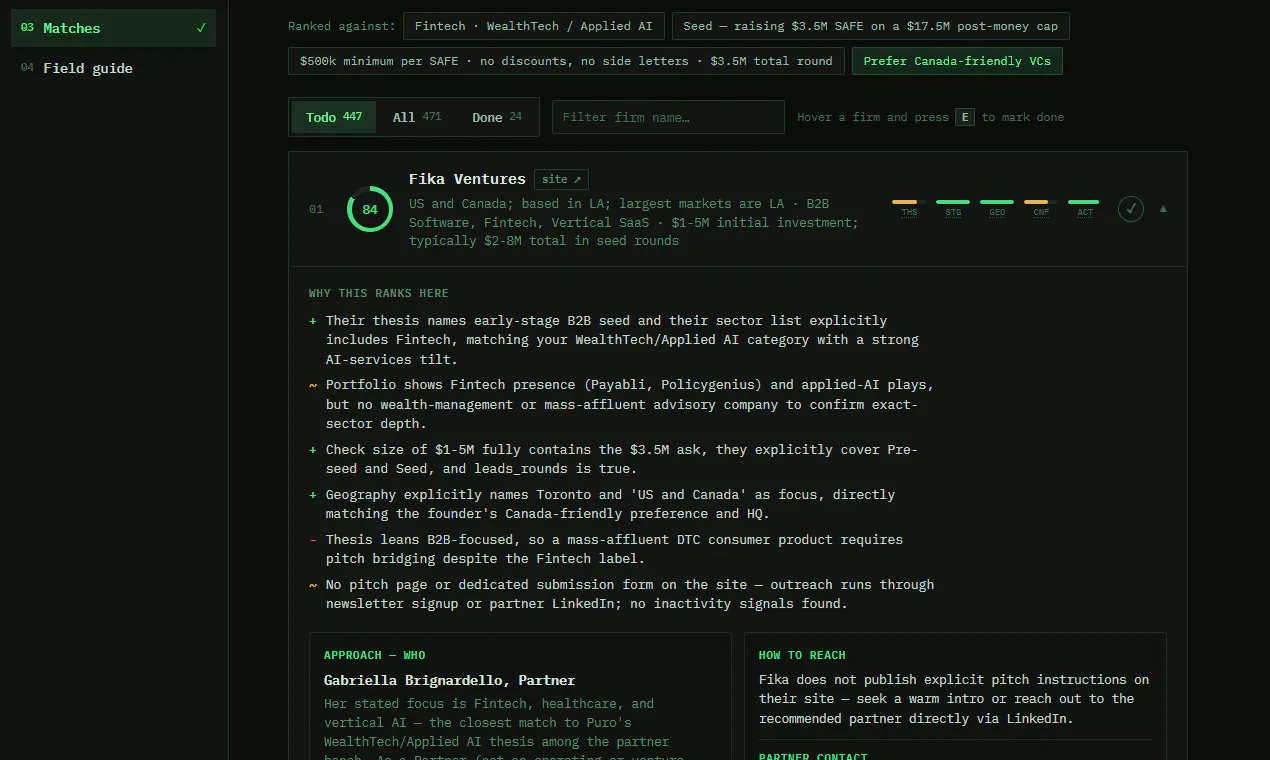Mark Fika Ventures done with the round checkmark button
Image resolution: width=1270 pixels, height=760 pixels.
(x=1131, y=209)
